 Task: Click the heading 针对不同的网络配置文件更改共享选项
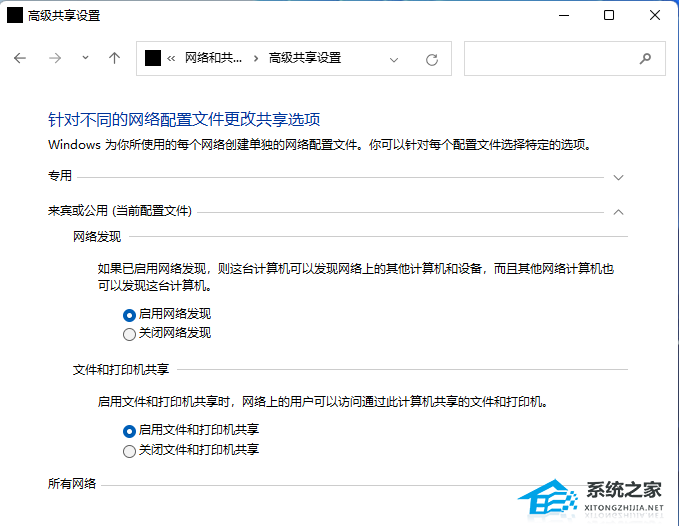[184, 119]
